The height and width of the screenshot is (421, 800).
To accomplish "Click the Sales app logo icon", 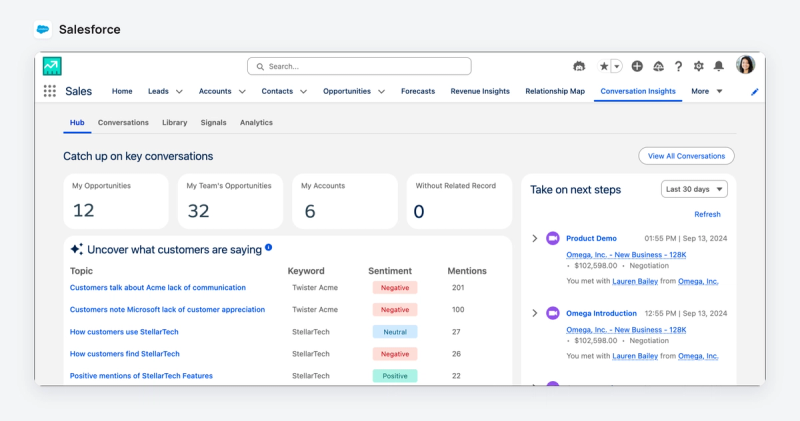I will 52,66.
